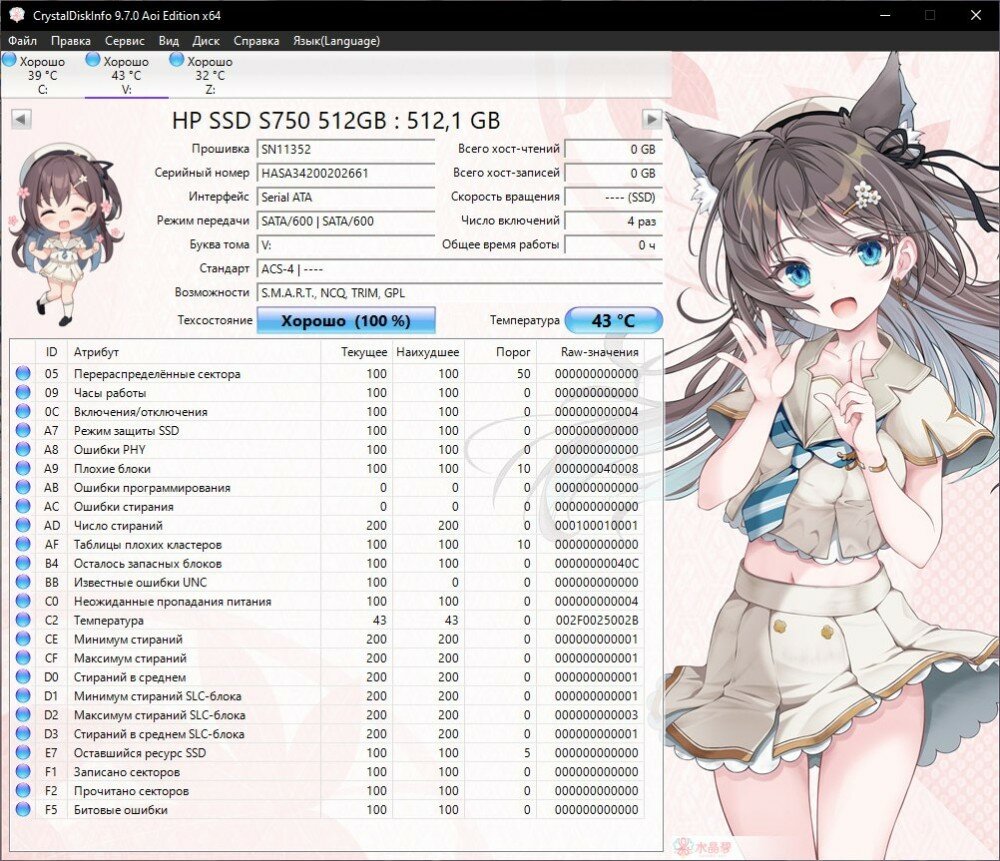Click the ID column header

[x=51, y=352]
